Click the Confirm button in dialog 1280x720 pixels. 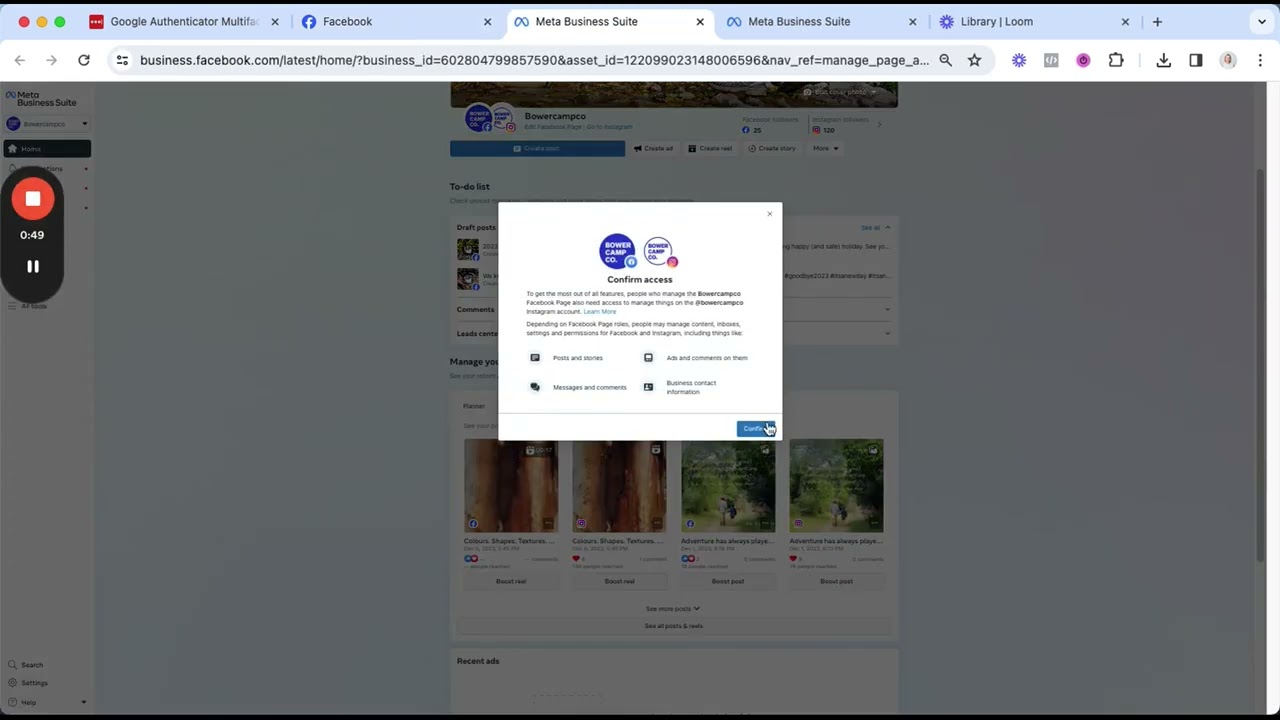pyautogui.click(x=755, y=429)
